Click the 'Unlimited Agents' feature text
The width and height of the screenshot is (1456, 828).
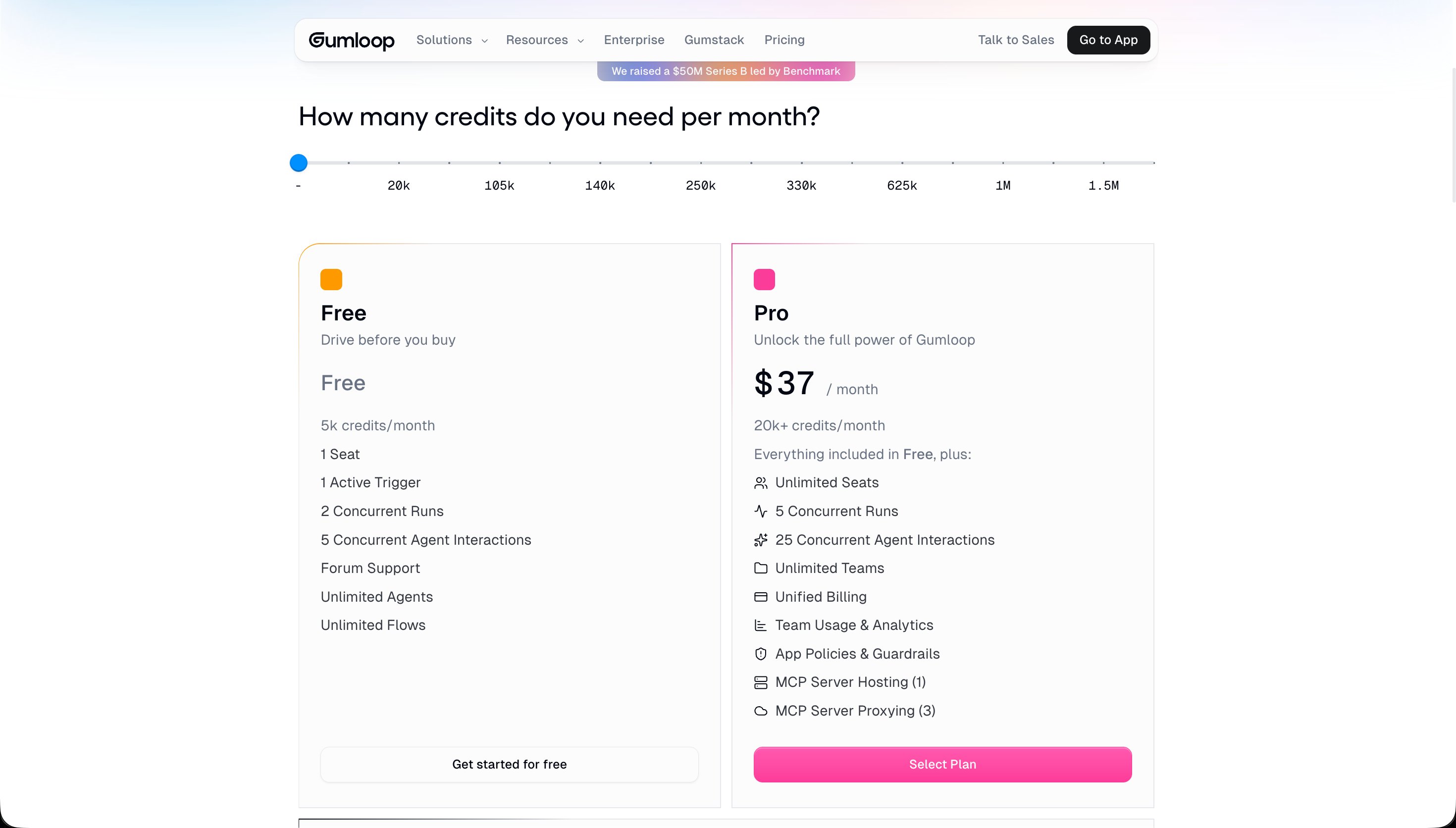pos(377,597)
